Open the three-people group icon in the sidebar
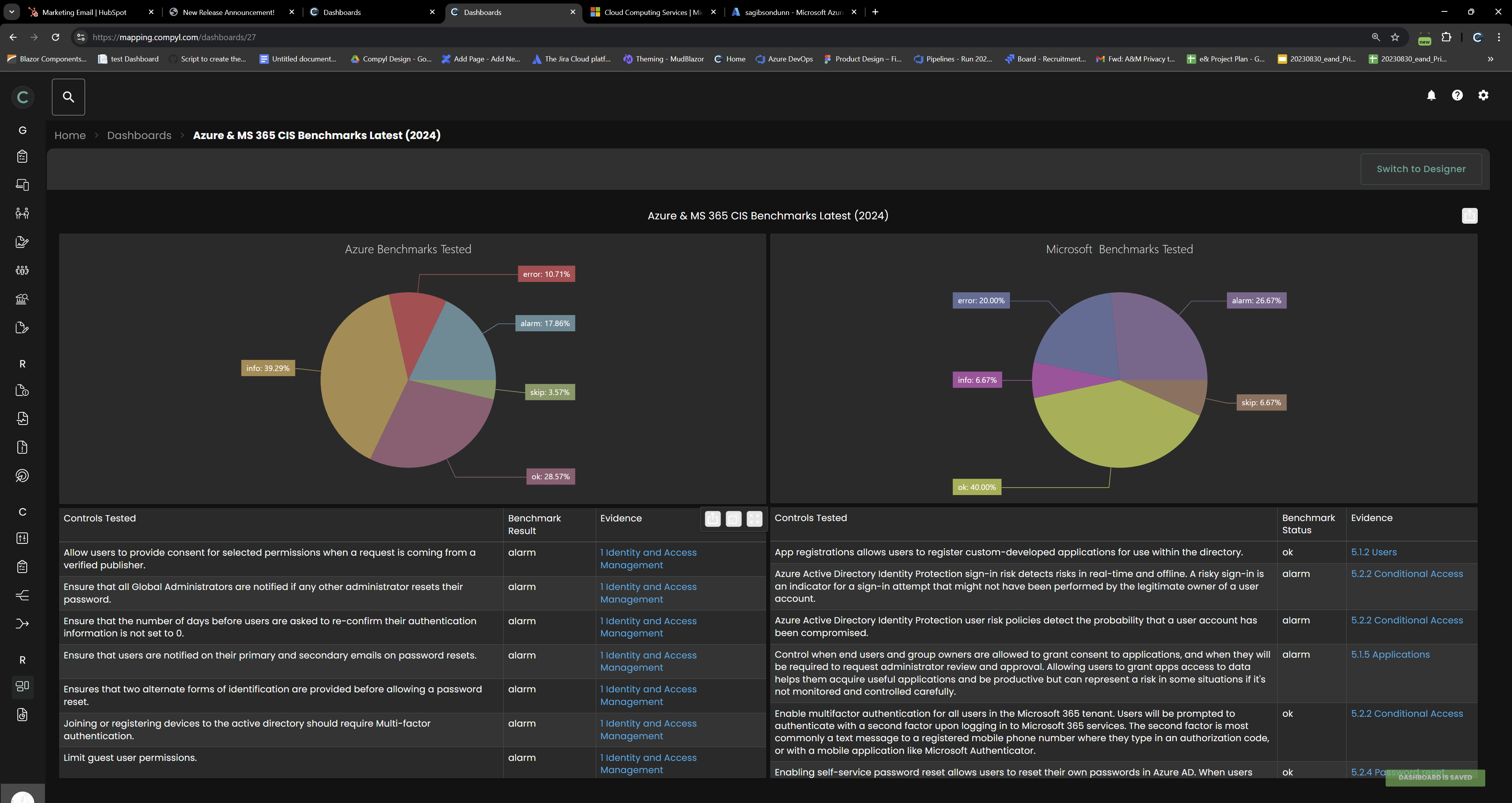This screenshot has height=803, width=1512. 22,270
